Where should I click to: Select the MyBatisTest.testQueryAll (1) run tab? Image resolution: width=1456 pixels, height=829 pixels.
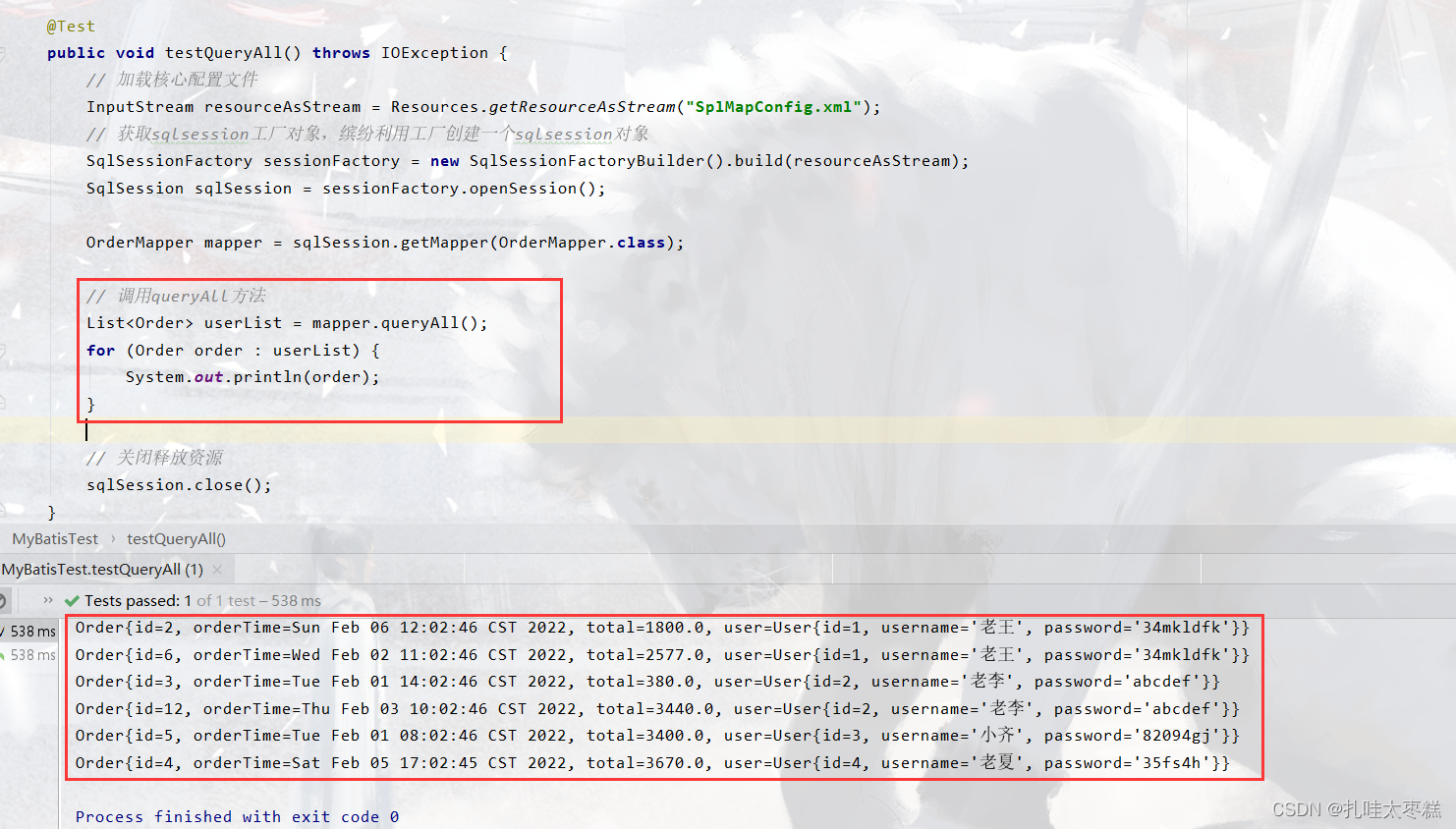point(102,570)
